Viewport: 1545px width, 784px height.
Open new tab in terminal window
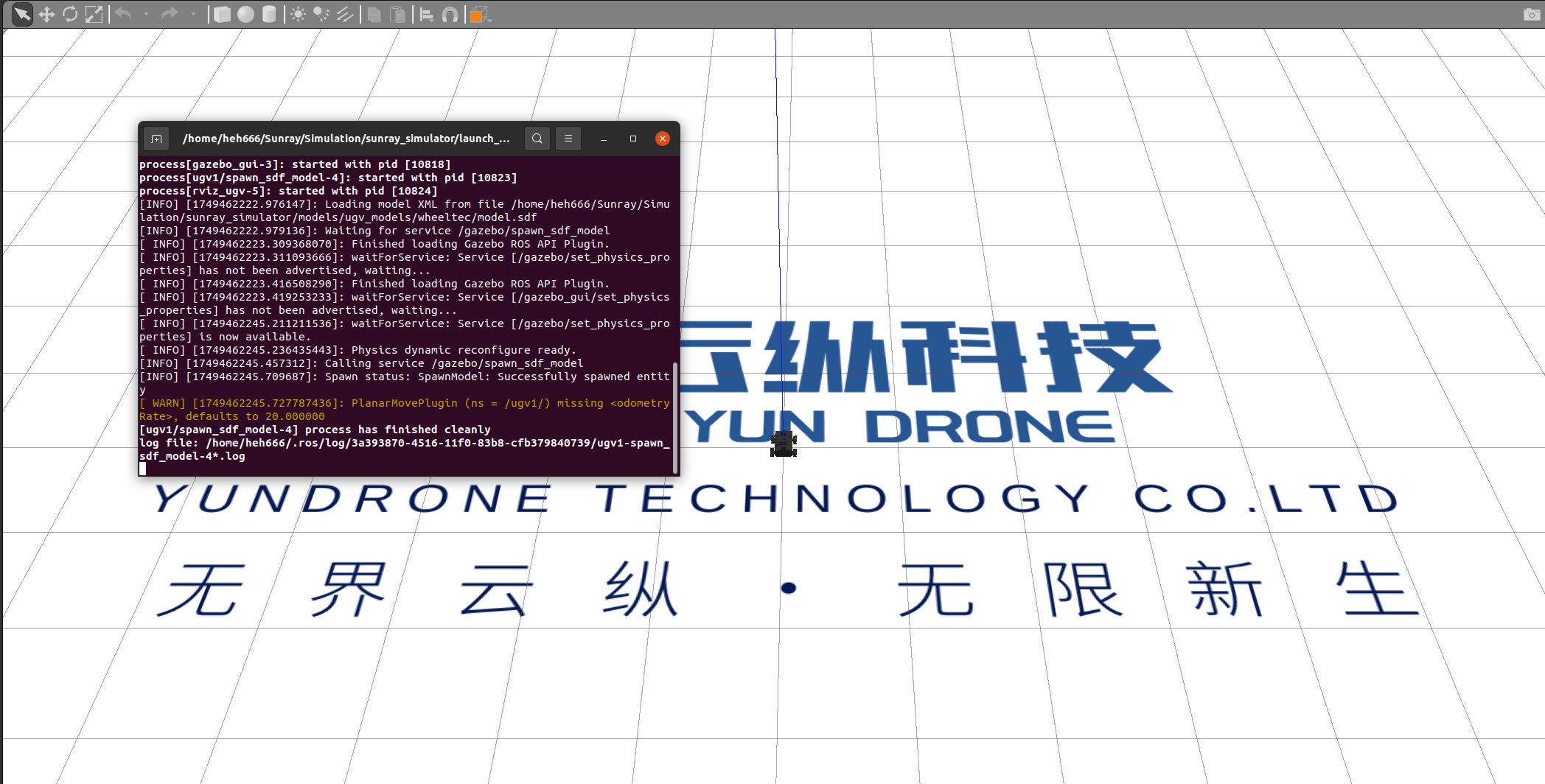pos(156,139)
